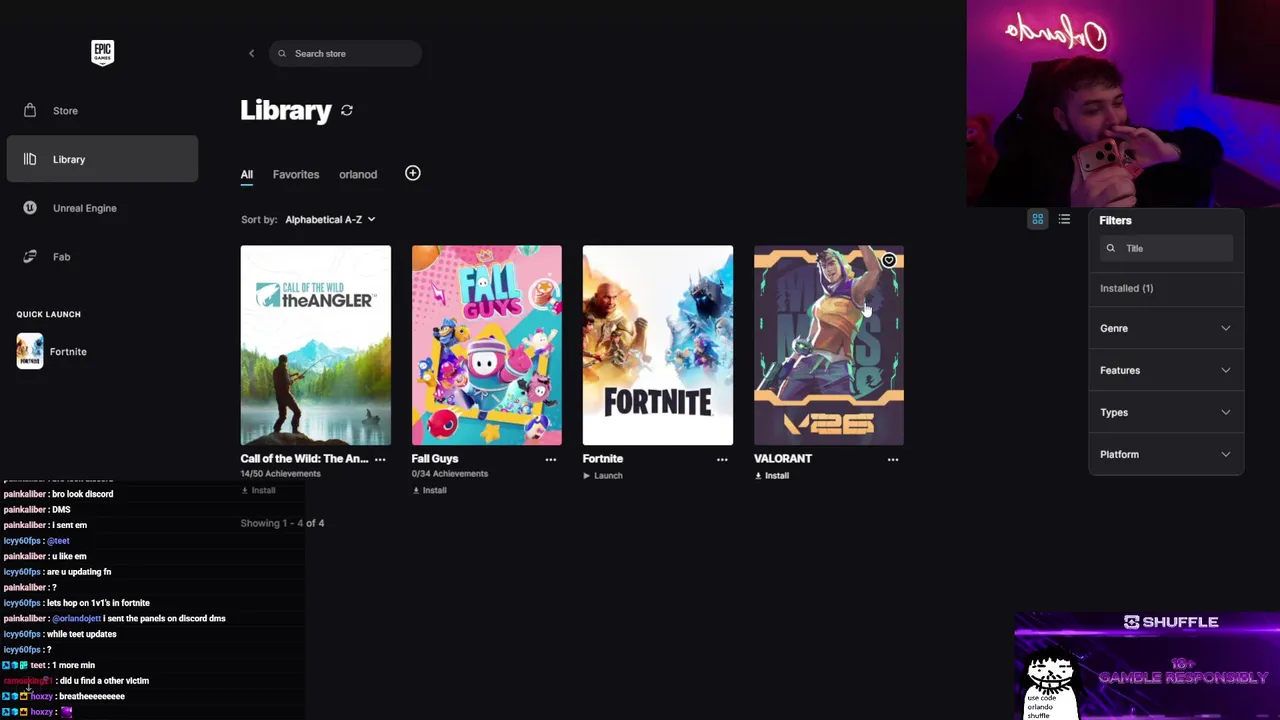Install Fall Guys
This screenshot has height=720, width=1280.
(429, 490)
